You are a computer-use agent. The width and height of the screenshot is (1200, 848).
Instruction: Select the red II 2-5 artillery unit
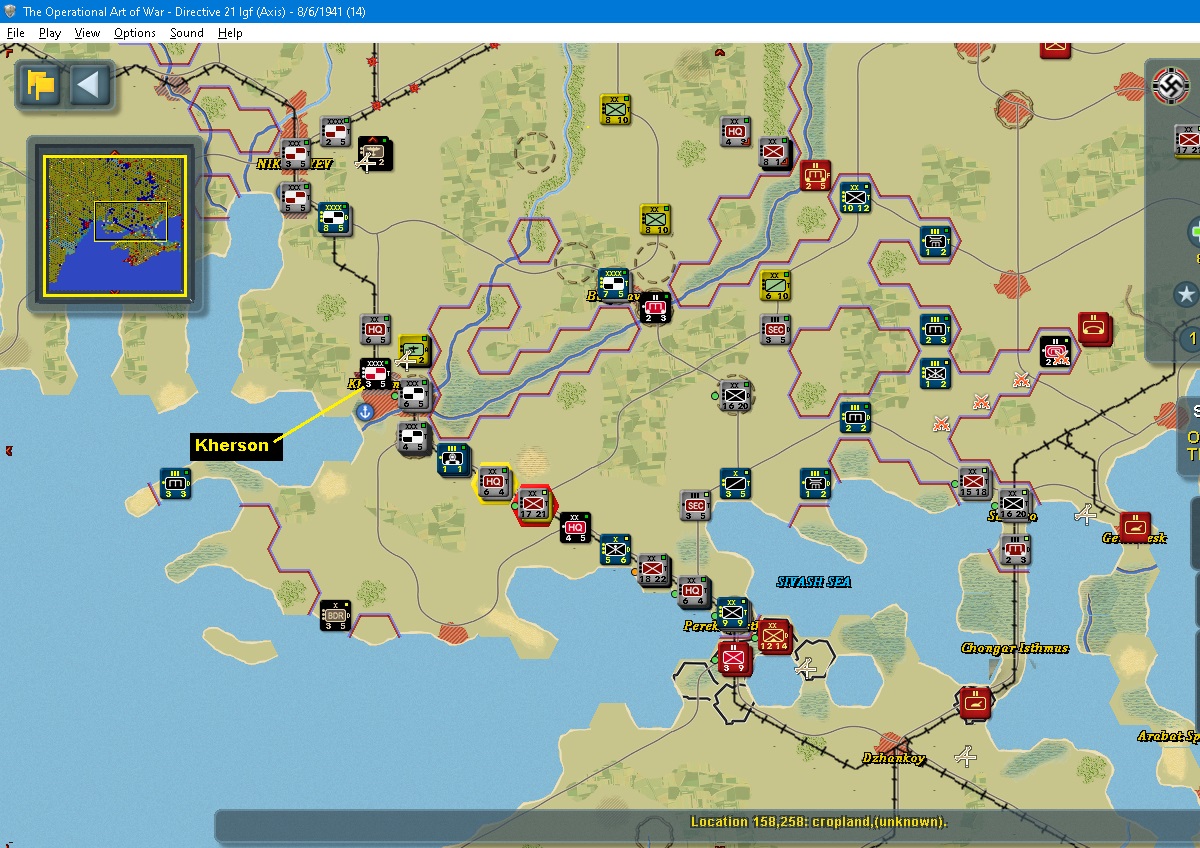[x=816, y=176]
